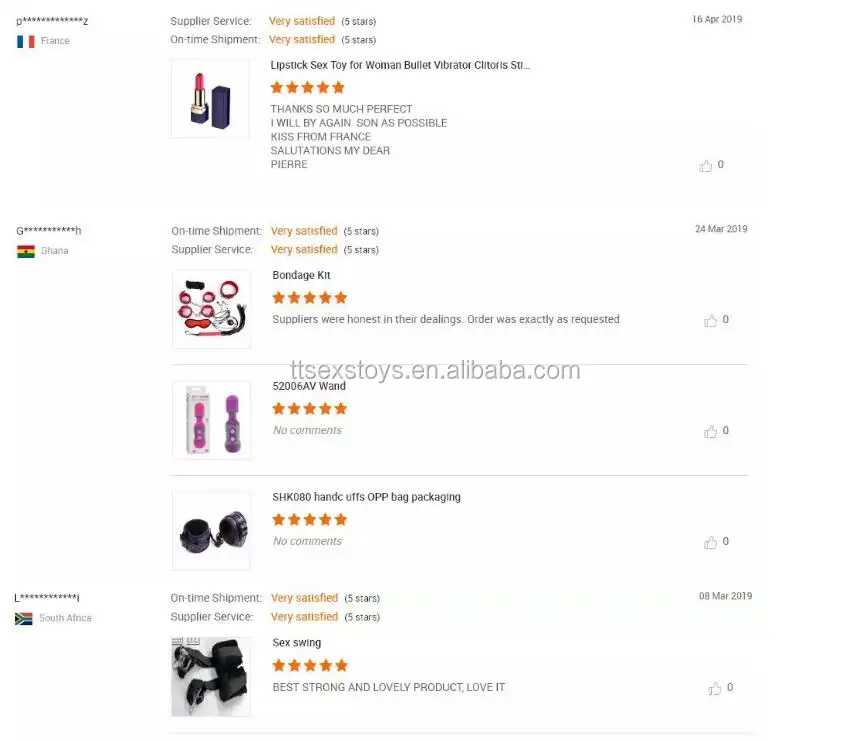Open the "Bondage Kit" product title link
Viewport: 868px width, 741px height.
click(301, 275)
